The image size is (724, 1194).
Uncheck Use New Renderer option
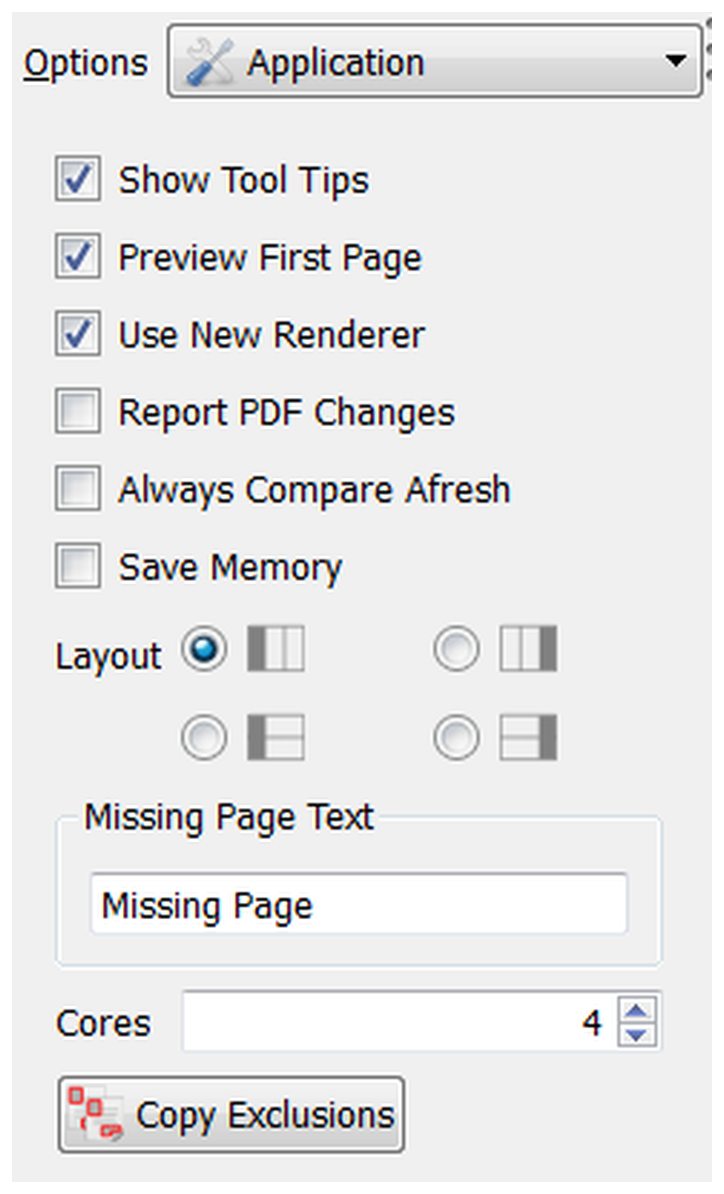pos(77,334)
